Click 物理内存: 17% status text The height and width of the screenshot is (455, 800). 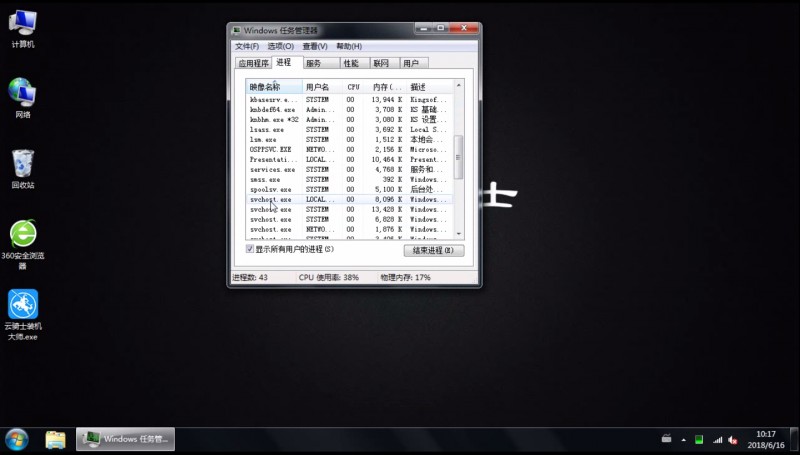[406, 277]
